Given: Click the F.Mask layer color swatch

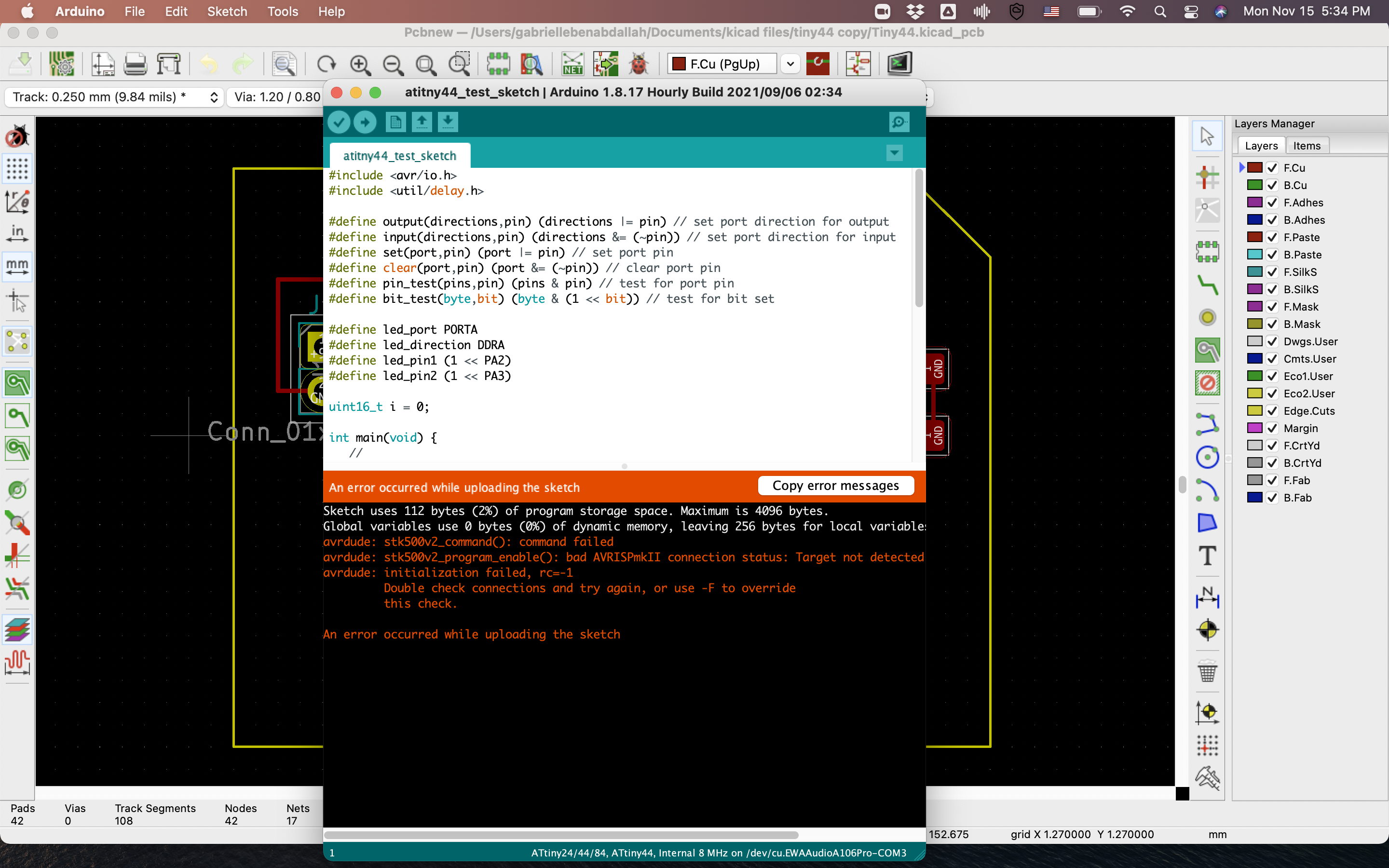Looking at the screenshot, I should (x=1255, y=307).
